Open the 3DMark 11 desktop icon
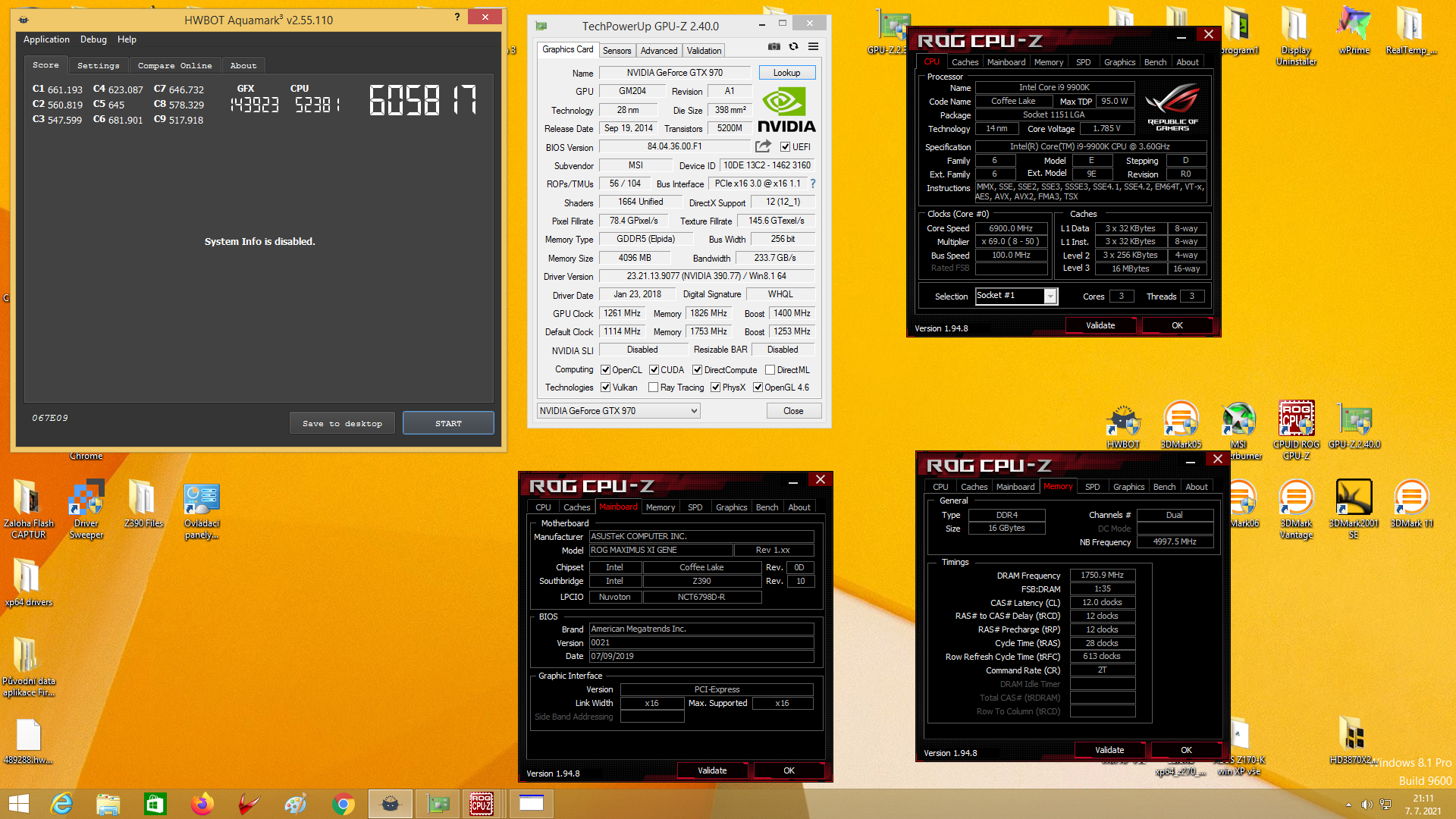This screenshot has width=1456, height=819. pyautogui.click(x=1411, y=504)
